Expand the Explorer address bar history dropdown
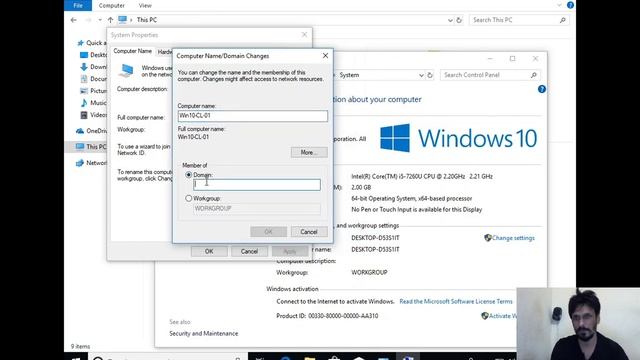Viewport: 640px width, 360px height. [x=450, y=20]
